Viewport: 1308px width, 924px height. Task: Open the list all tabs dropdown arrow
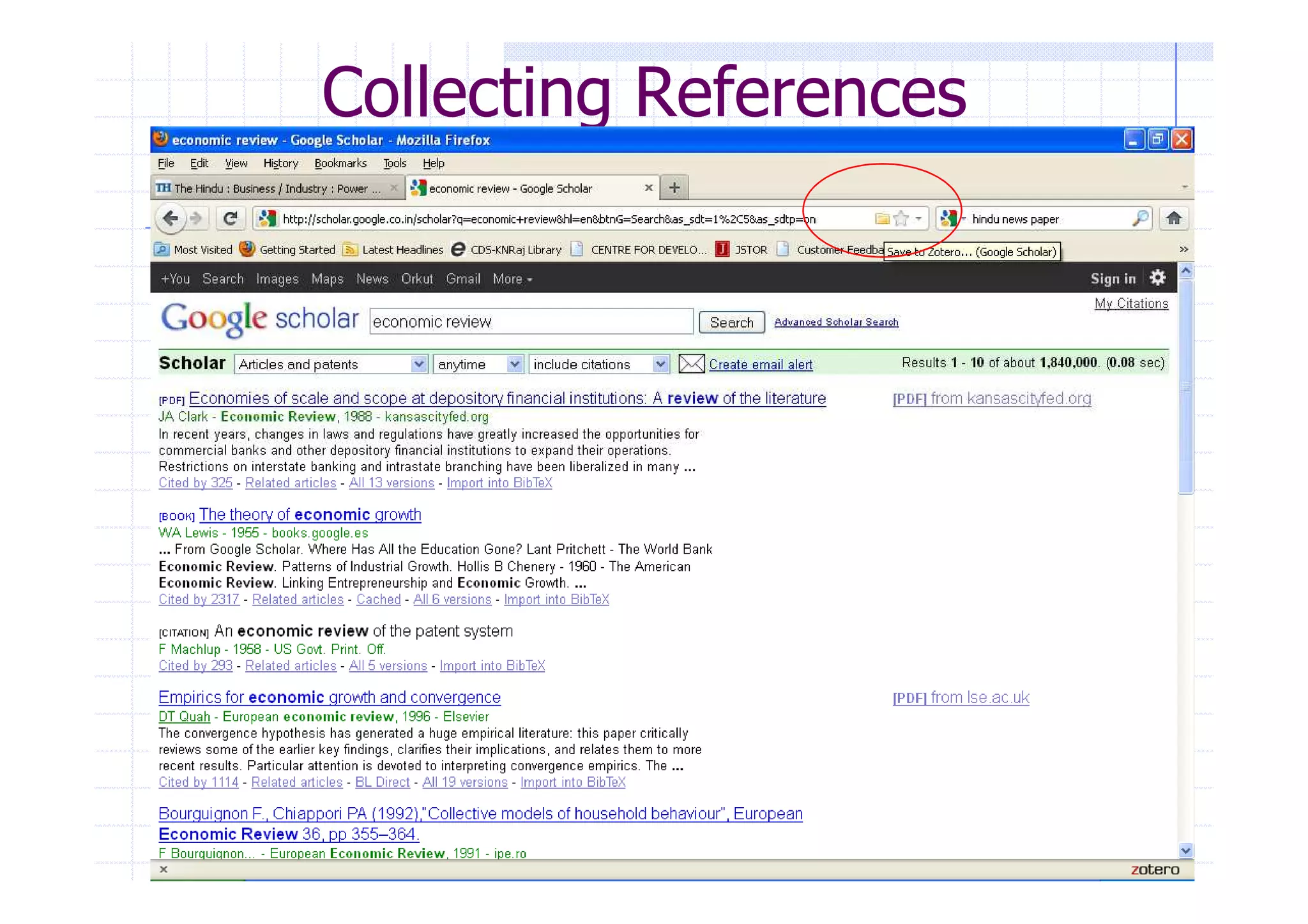point(1184,187)
